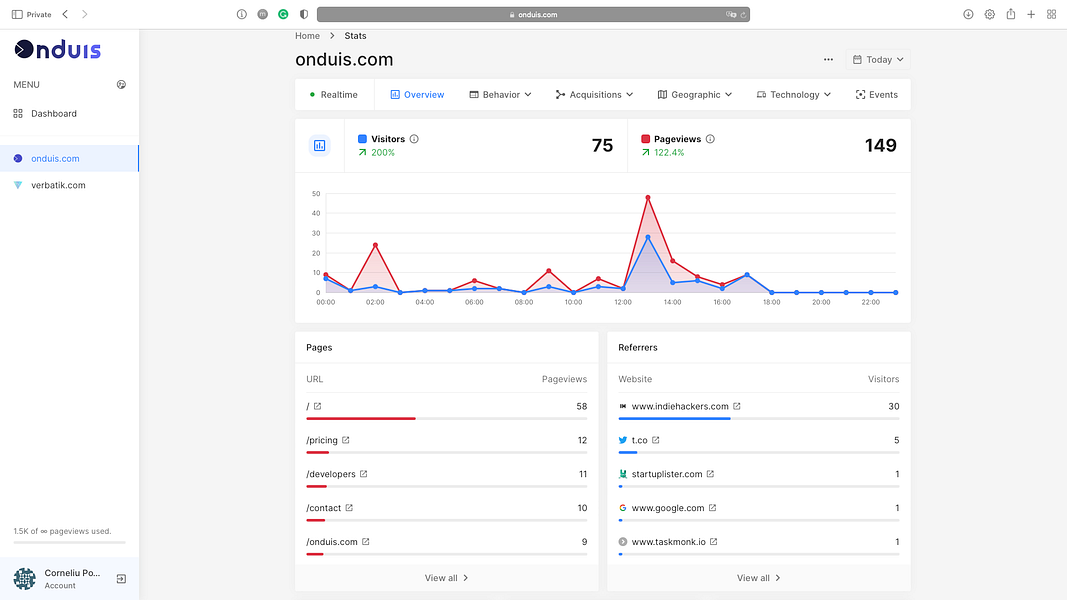Screen dimensions: 1067x600
Task: Open the ellipsis more-options menu
Action: coord(828,60)
